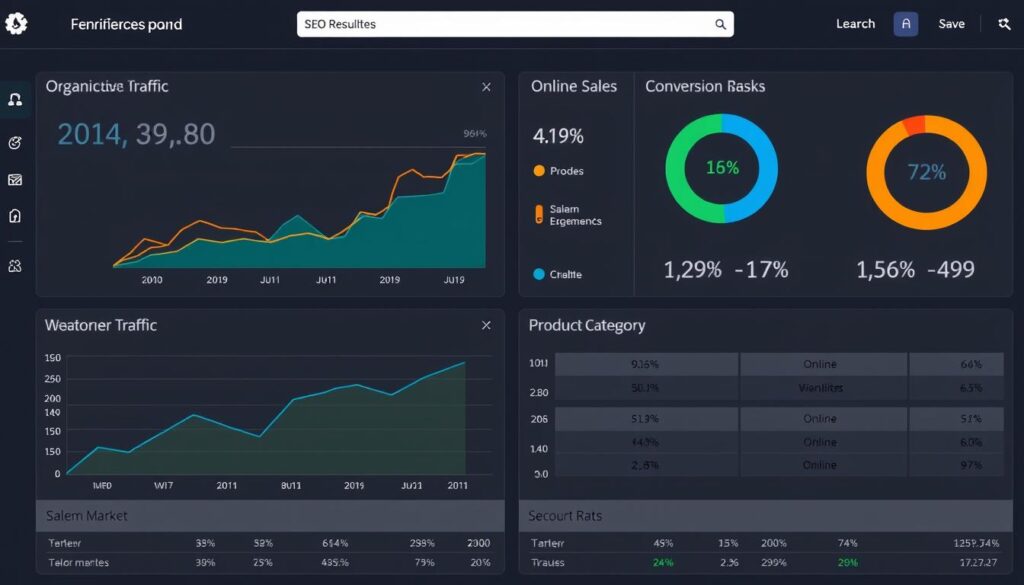
Task: Click the 72% orange donut chart
Action: click(x=925, y=172)
